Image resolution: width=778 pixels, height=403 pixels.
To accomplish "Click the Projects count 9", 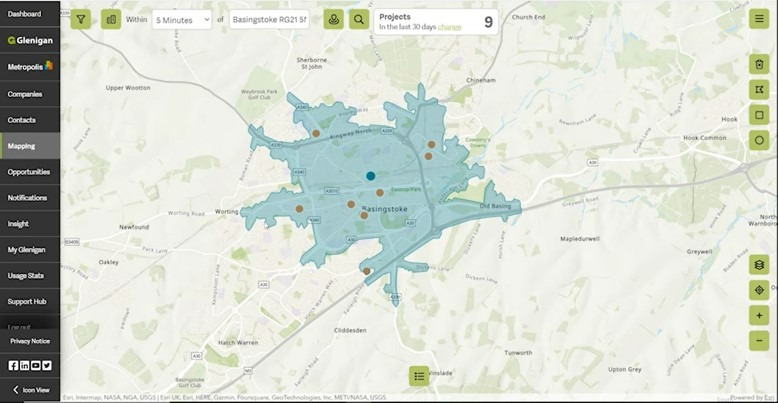I will 488,22.
